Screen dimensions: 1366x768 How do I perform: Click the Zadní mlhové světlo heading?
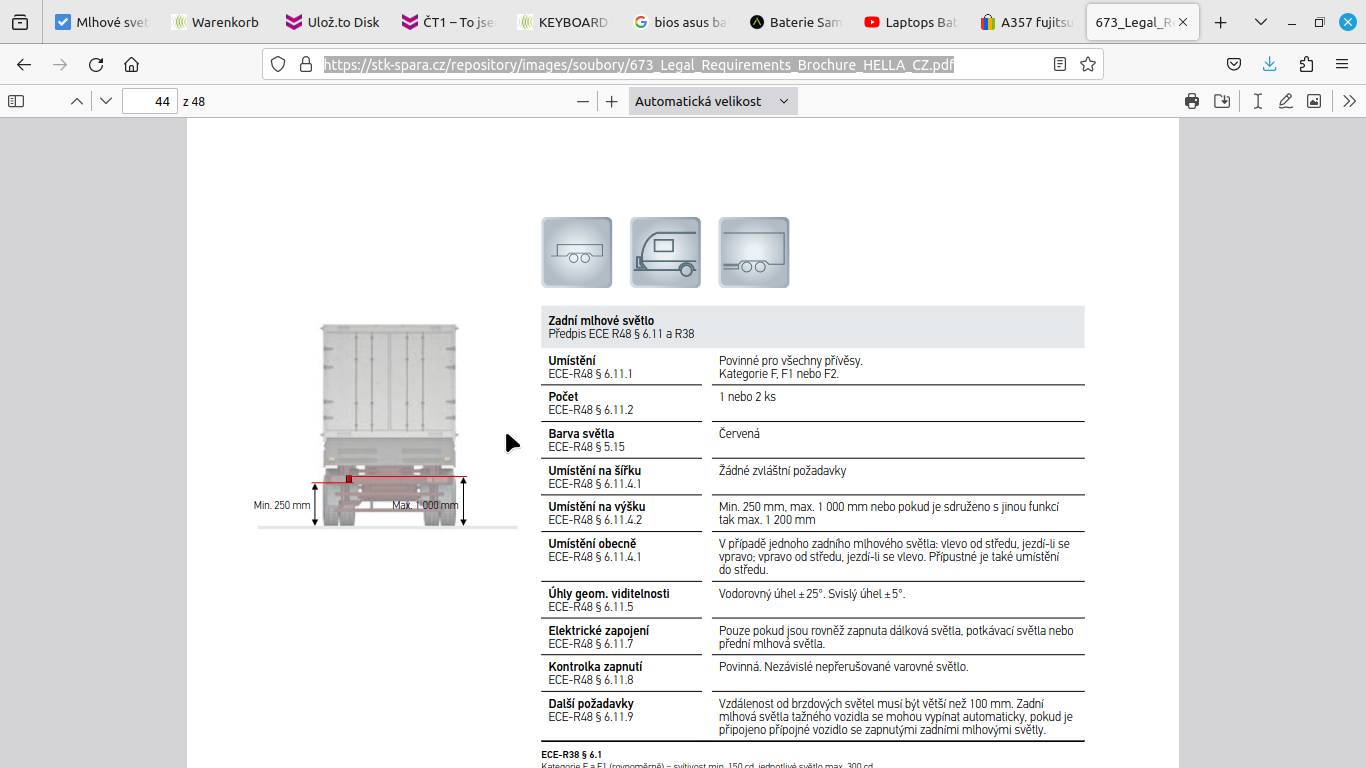[x=601, y=321]
